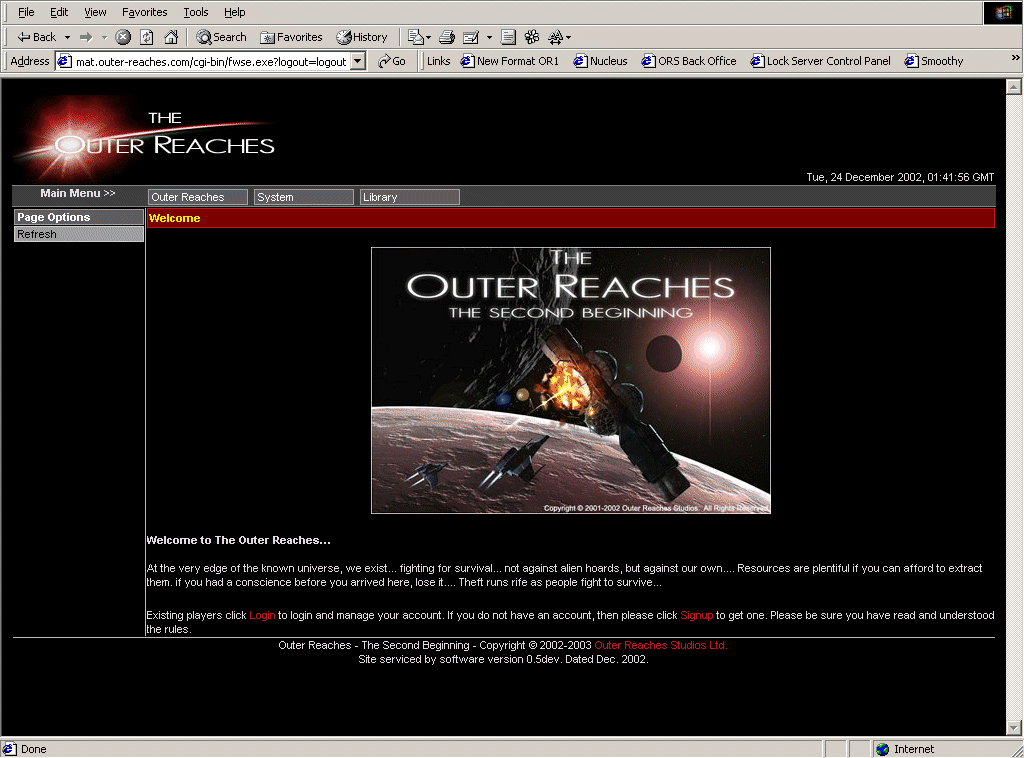Screen dimensions: 1024x758
Task: Open the Search pane
Action: coord(221,37)
